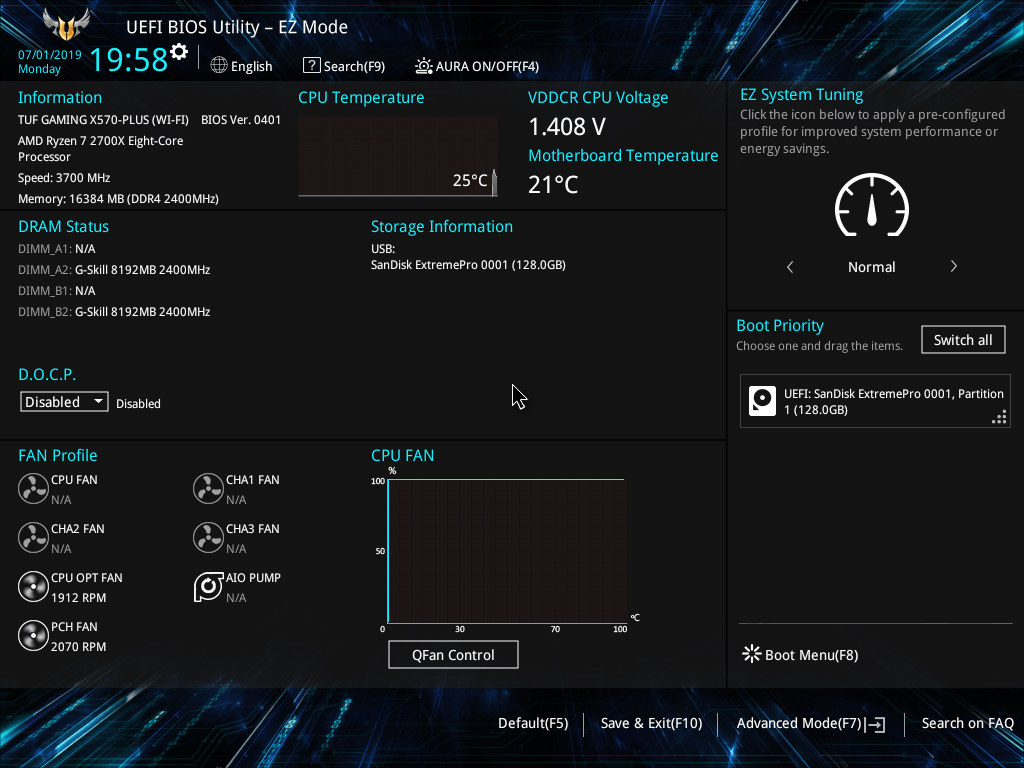Click the Normal tuning profile label

[872, 266]
